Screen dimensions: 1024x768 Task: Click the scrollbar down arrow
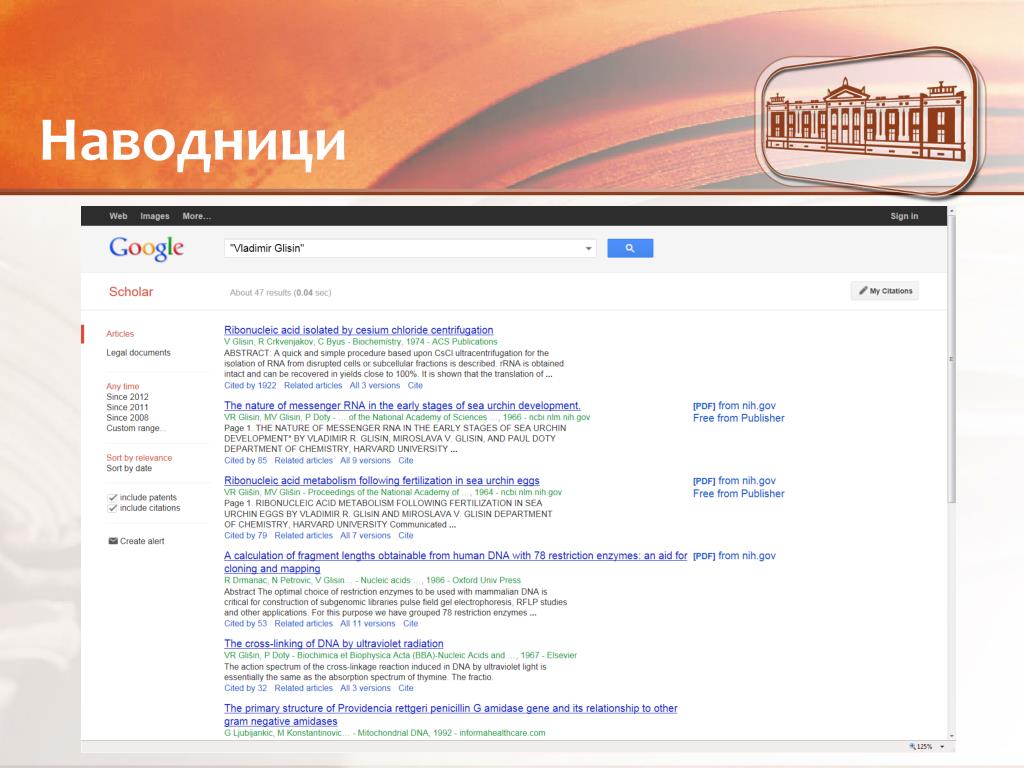[x=952, y=736]
